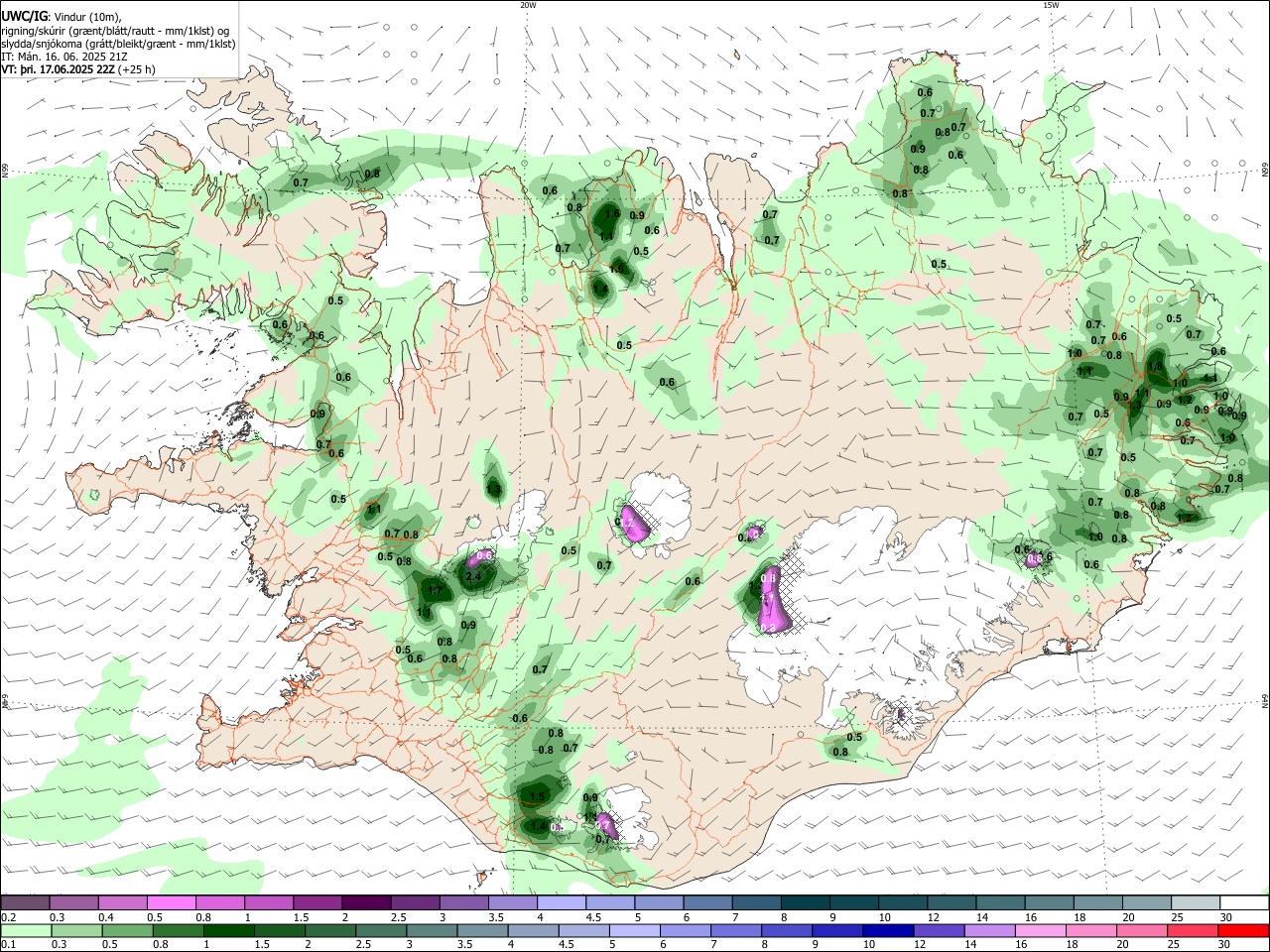Pick the dark teal swatch above 9 in upper scale
The width and height of the screenshot is (1270, 952).
point(854,903)
